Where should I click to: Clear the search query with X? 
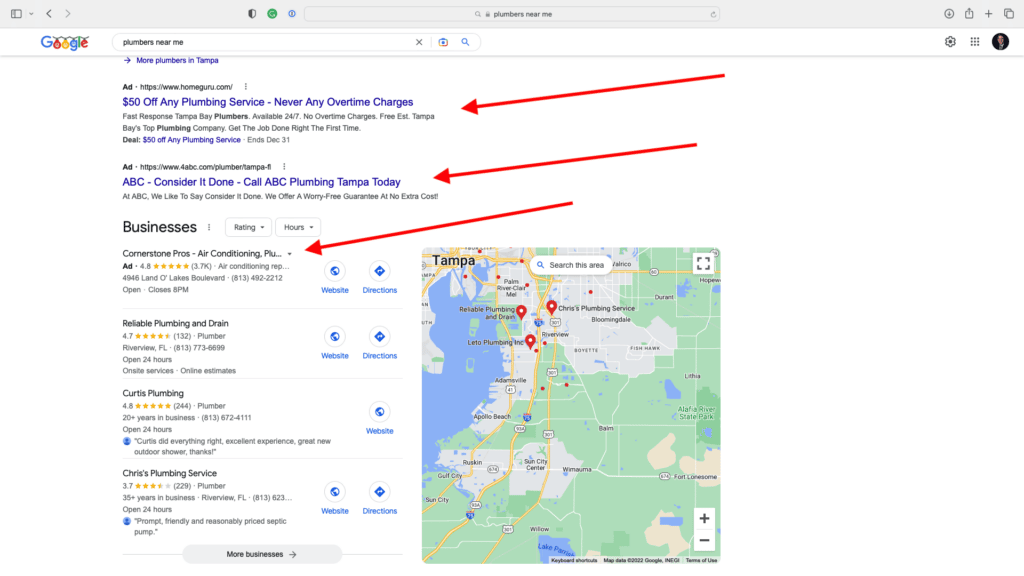click(419, 42)
